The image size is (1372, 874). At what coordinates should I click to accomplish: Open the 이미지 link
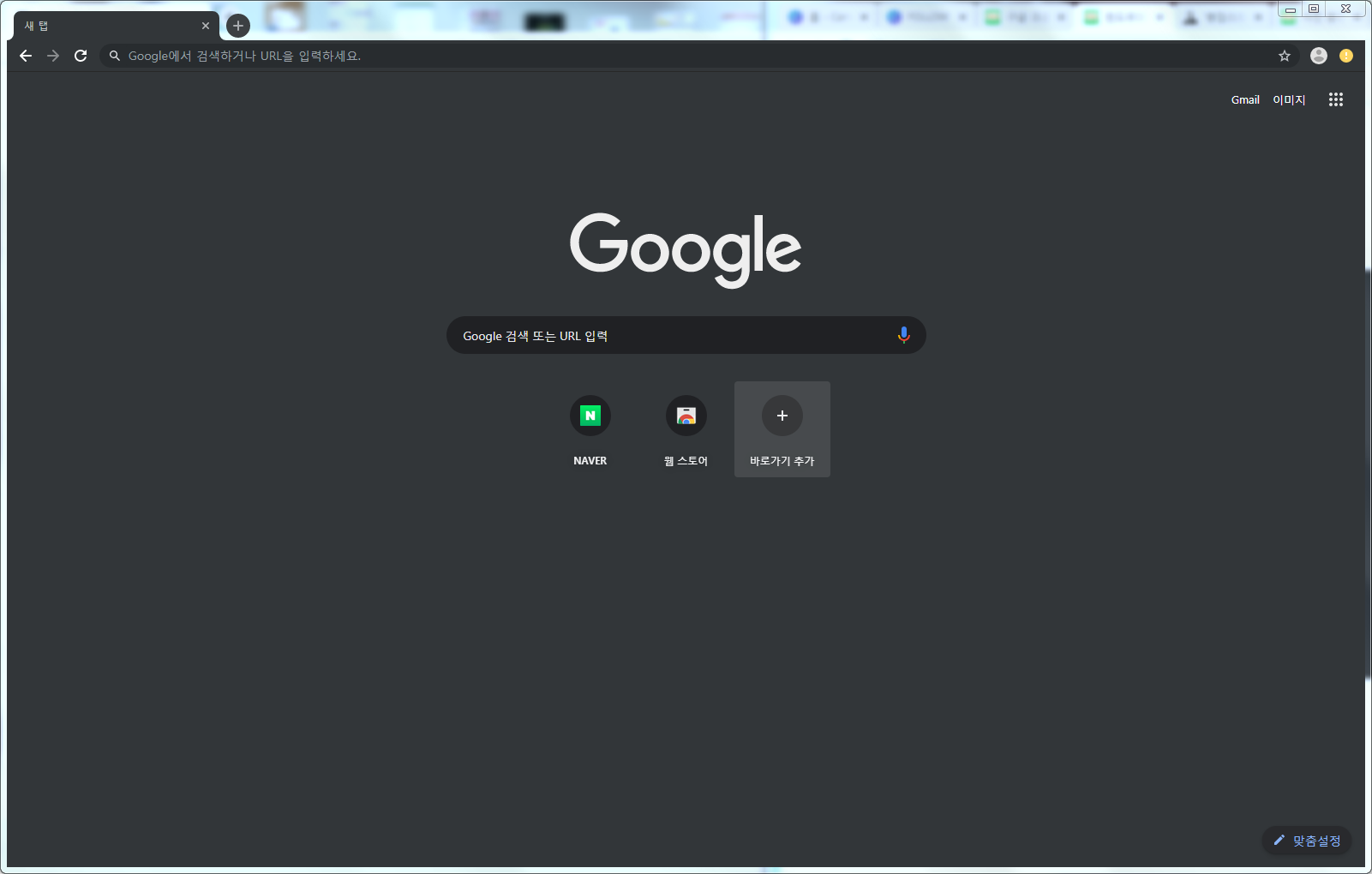1289,100
